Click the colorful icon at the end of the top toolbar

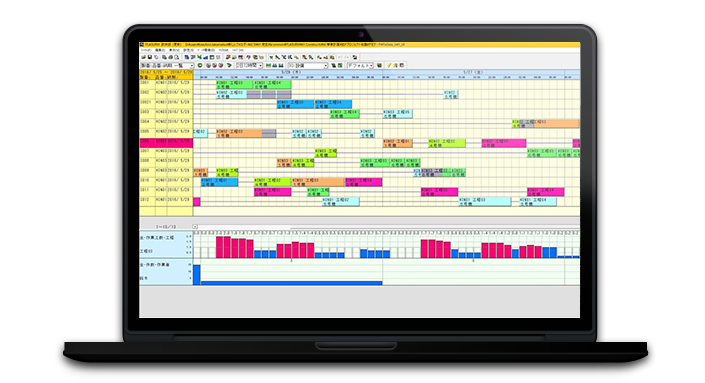pos(355,58)
